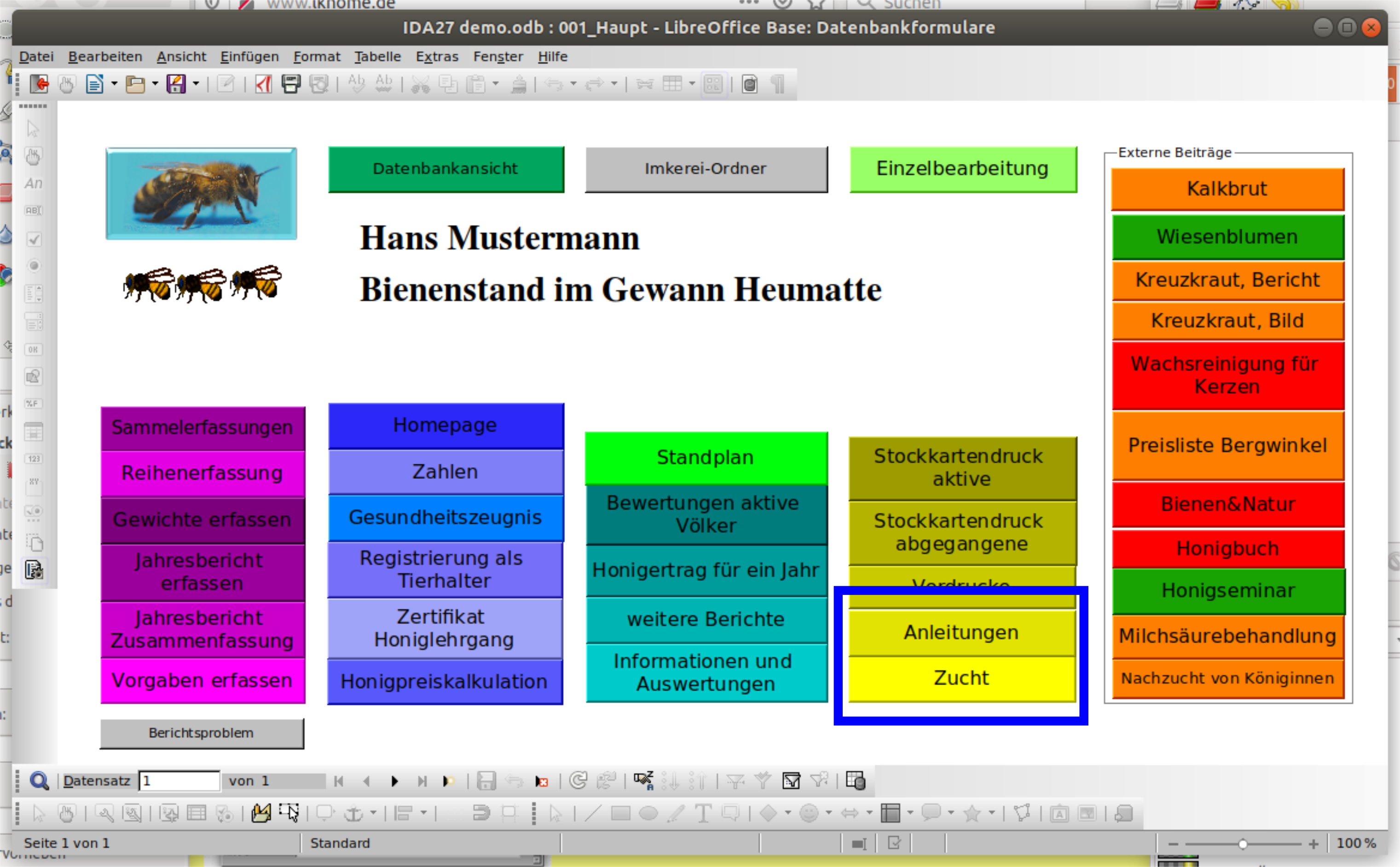The image size is (1400, 867).
Task: Select the Push Button 'OK' control icon
Action: click(x=33, y=349)
